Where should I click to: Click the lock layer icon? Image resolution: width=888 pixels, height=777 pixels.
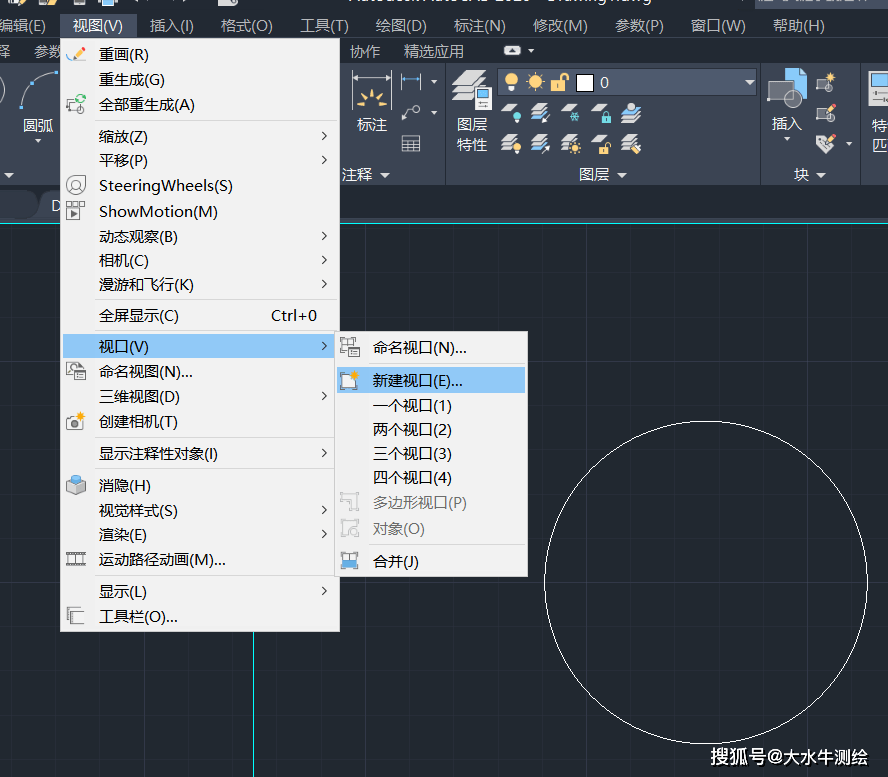tap(601, 113)
